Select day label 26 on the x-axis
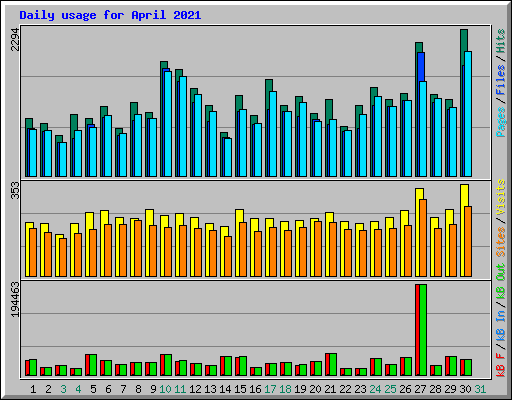The image size is (512, 400). [x=405, y=389]
